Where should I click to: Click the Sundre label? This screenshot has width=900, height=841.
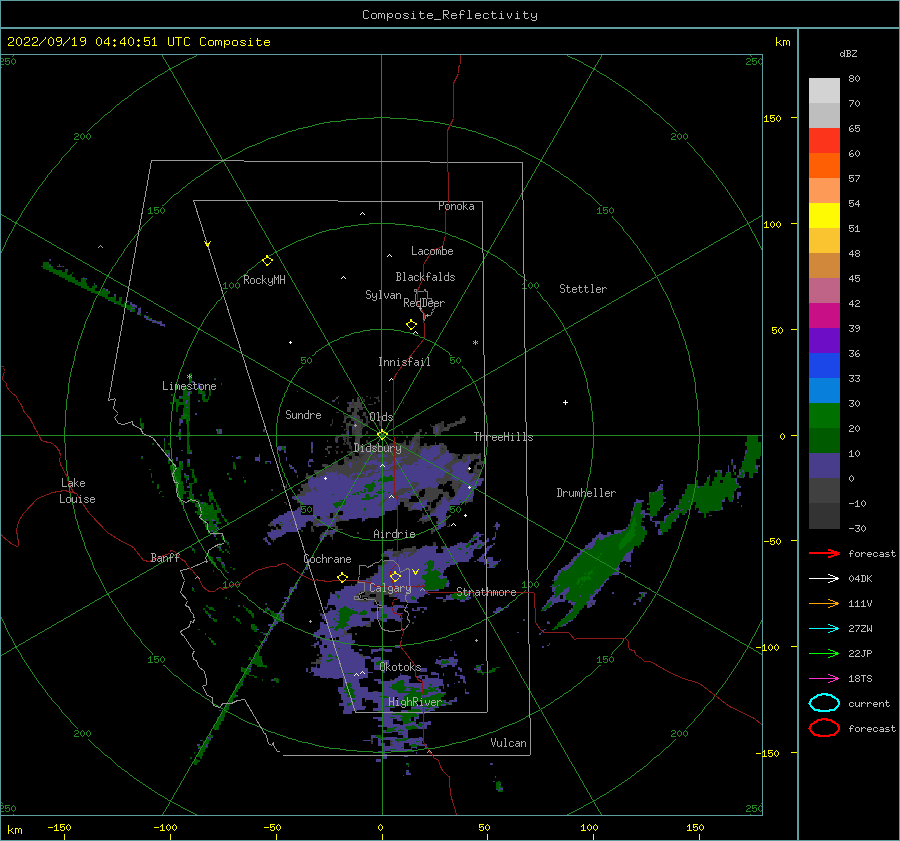pyautogui.click(x=303, y=414)
